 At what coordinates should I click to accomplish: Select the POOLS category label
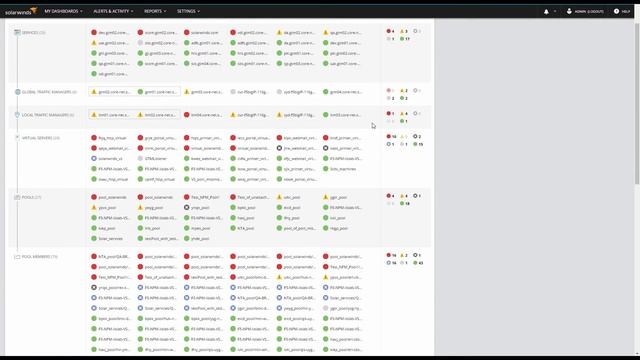(31, 197)
